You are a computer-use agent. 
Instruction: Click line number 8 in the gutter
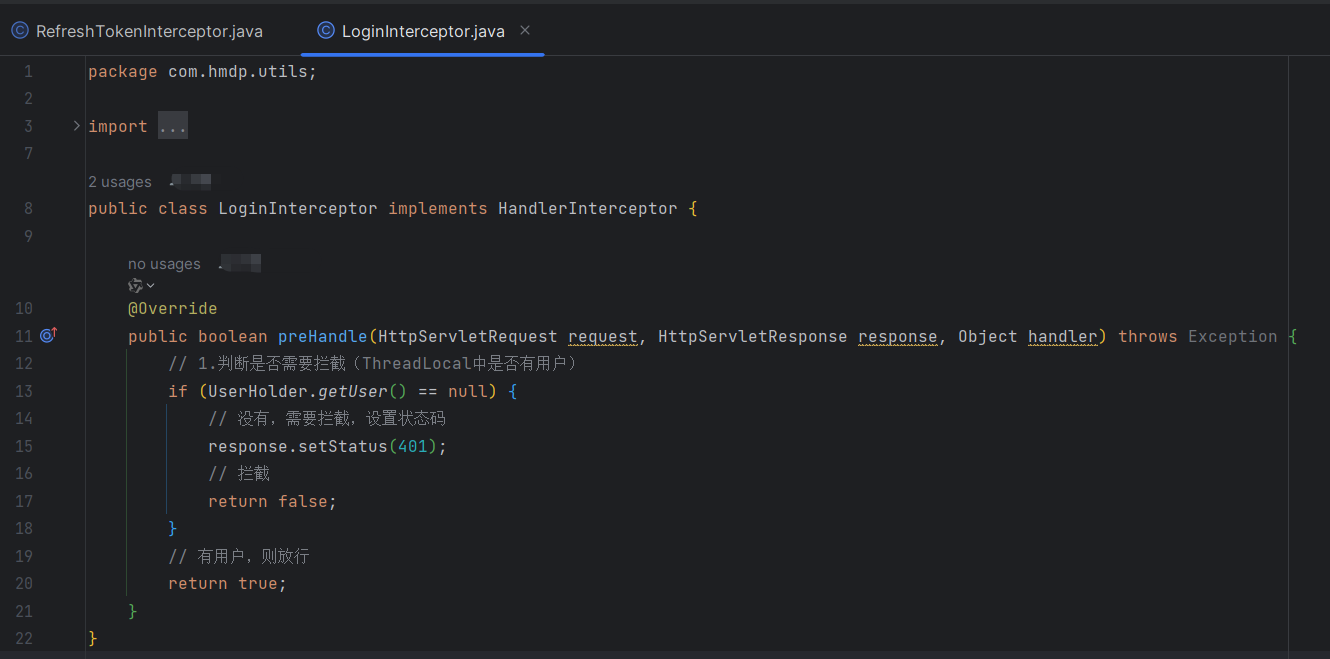click(28, 209)
